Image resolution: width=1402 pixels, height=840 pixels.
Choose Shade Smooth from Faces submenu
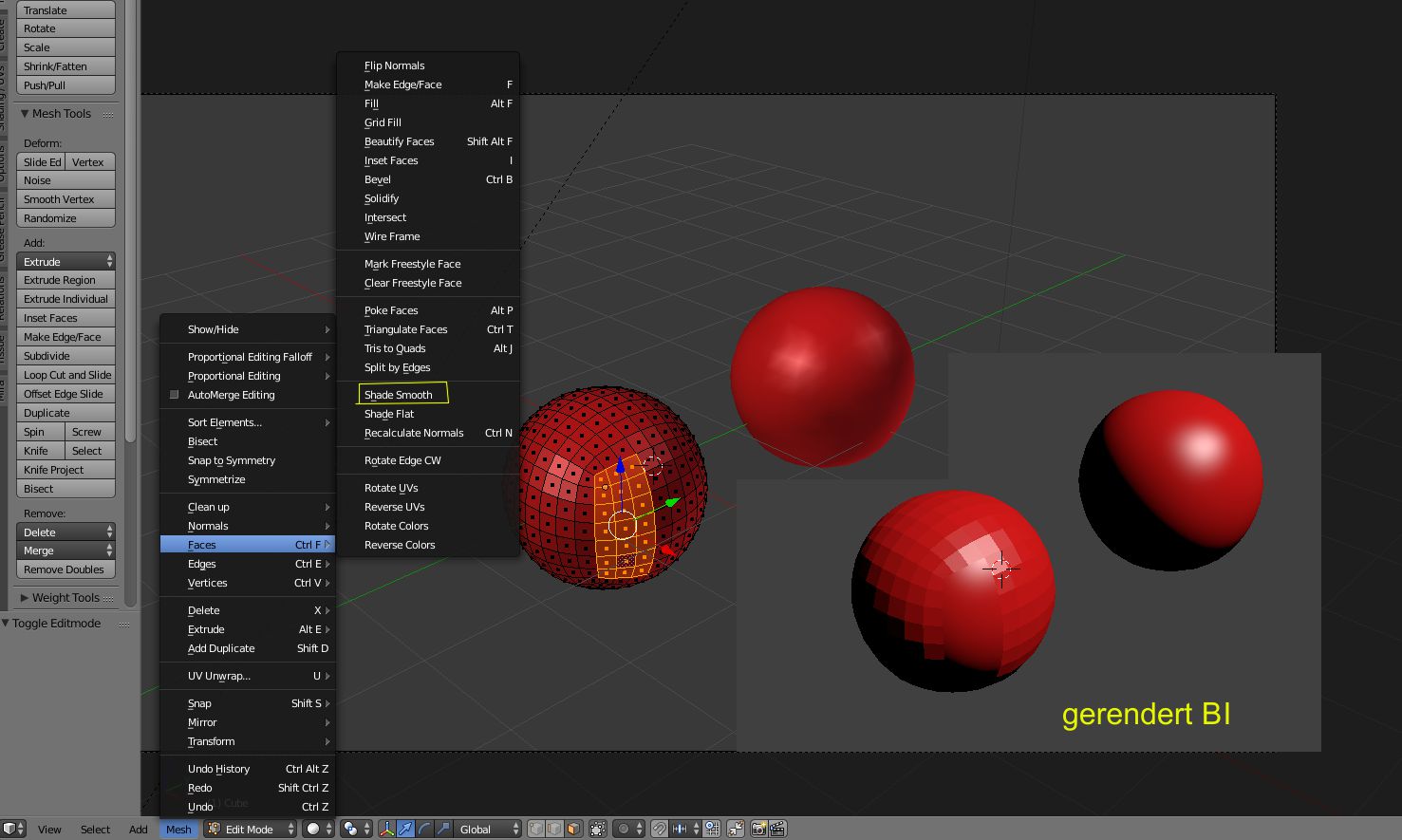(x=399, y=395)
